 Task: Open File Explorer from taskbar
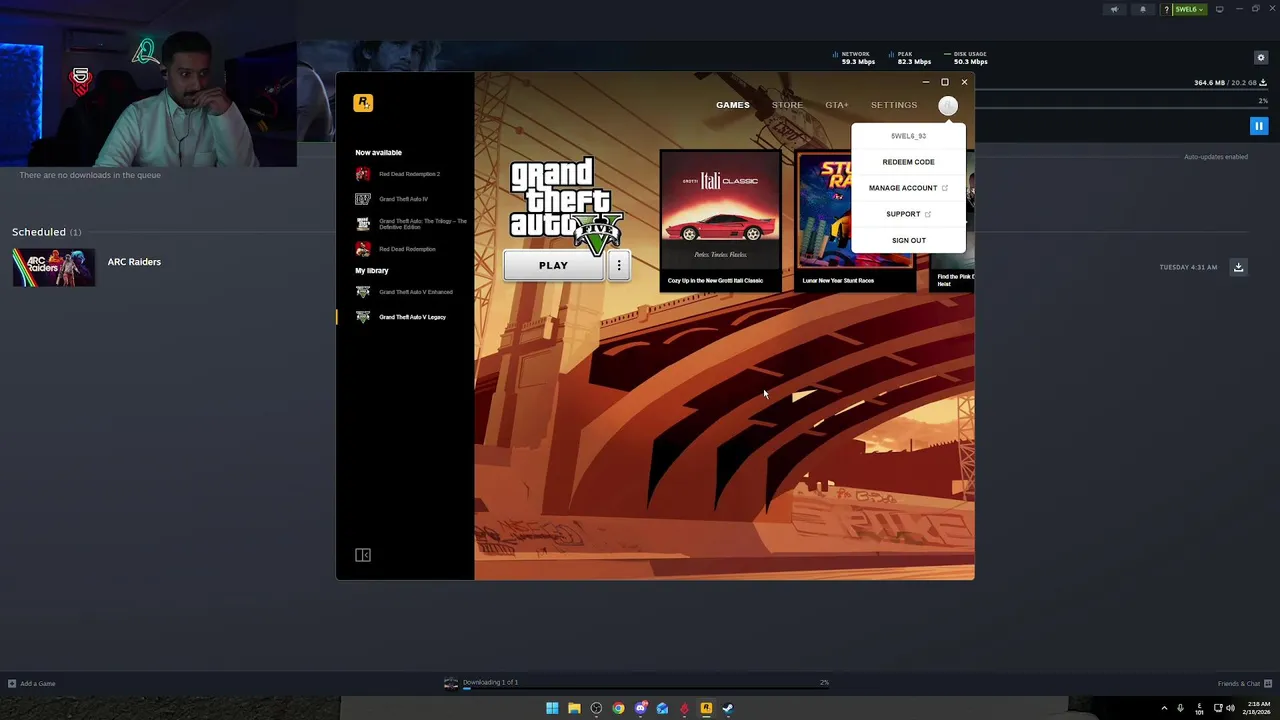[574, 709]
